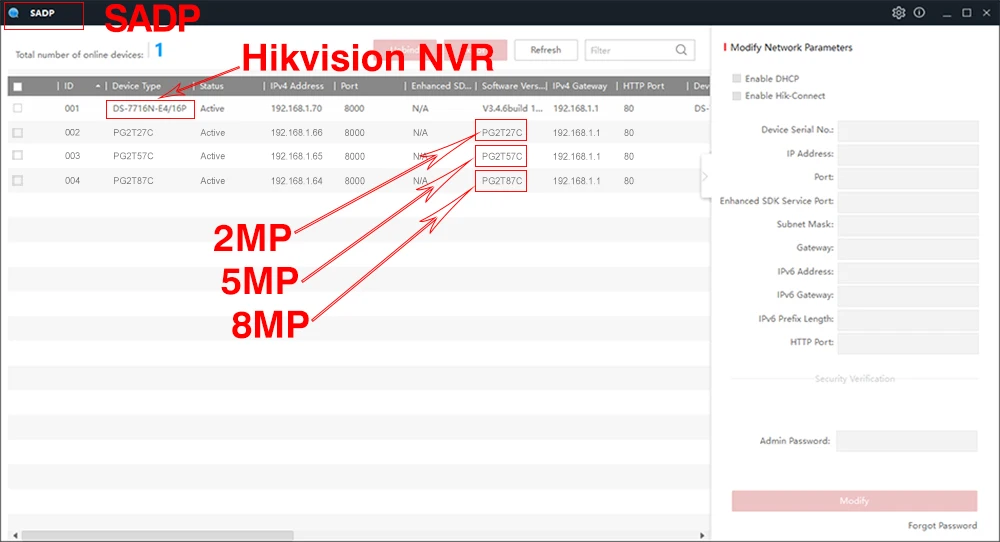Screen dimensions: 1000x542
Task: Focus the IPv6 Address field
Action: (908, 272)
